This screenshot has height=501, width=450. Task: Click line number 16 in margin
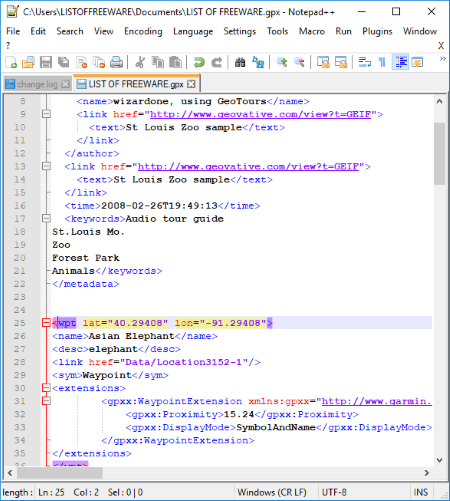[20, 205]
